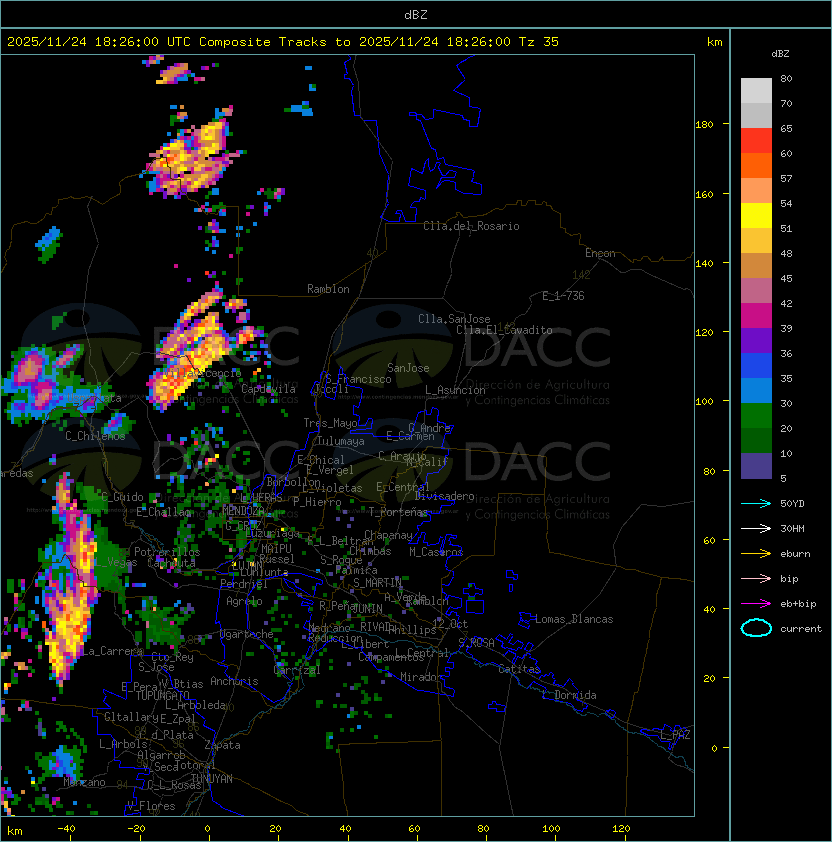Click the C_Chilenos map label

coord(95,436)
